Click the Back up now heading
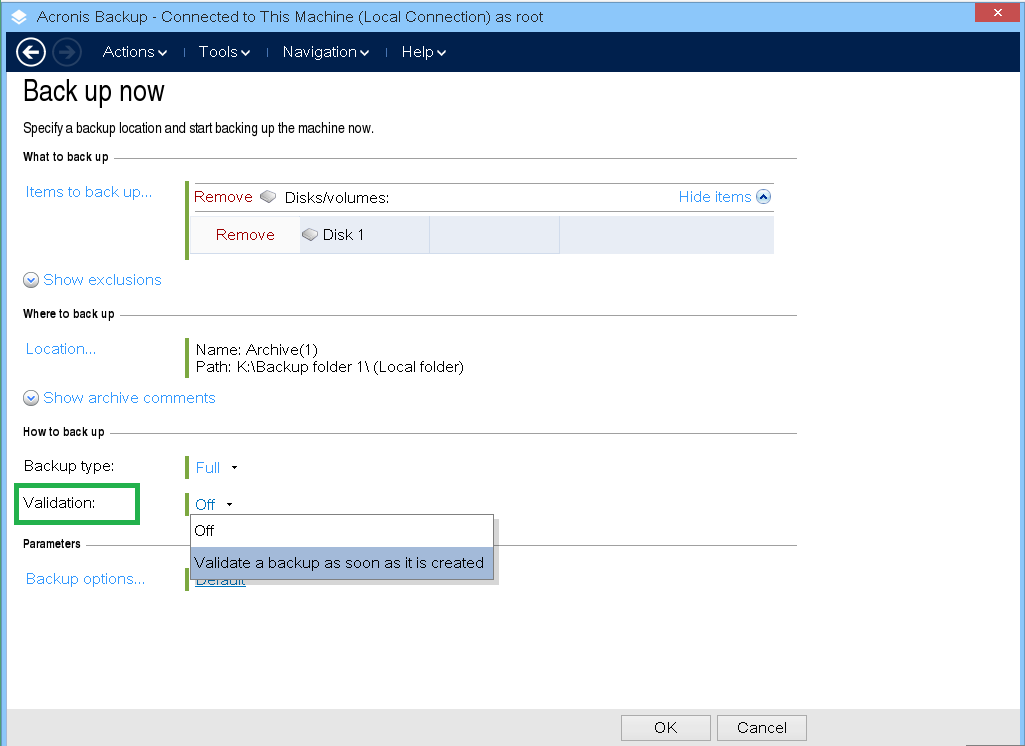The height and width of the screenshot is (746, 1025). 93,92
